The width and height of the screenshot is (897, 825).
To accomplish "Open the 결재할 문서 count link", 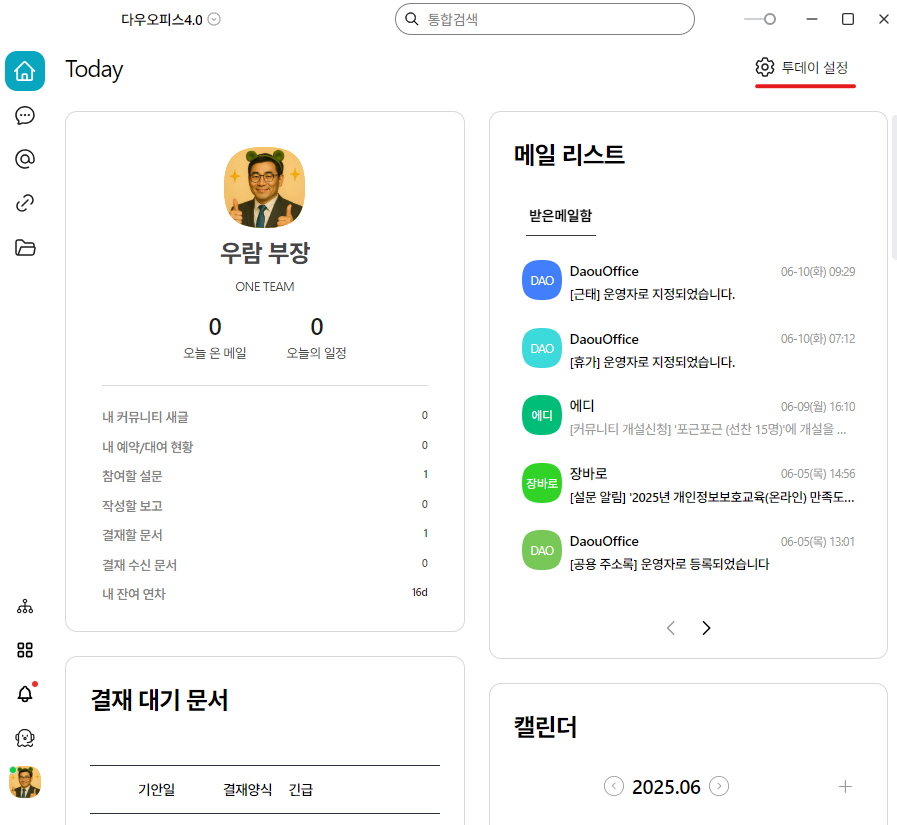I will pos(425,534).
